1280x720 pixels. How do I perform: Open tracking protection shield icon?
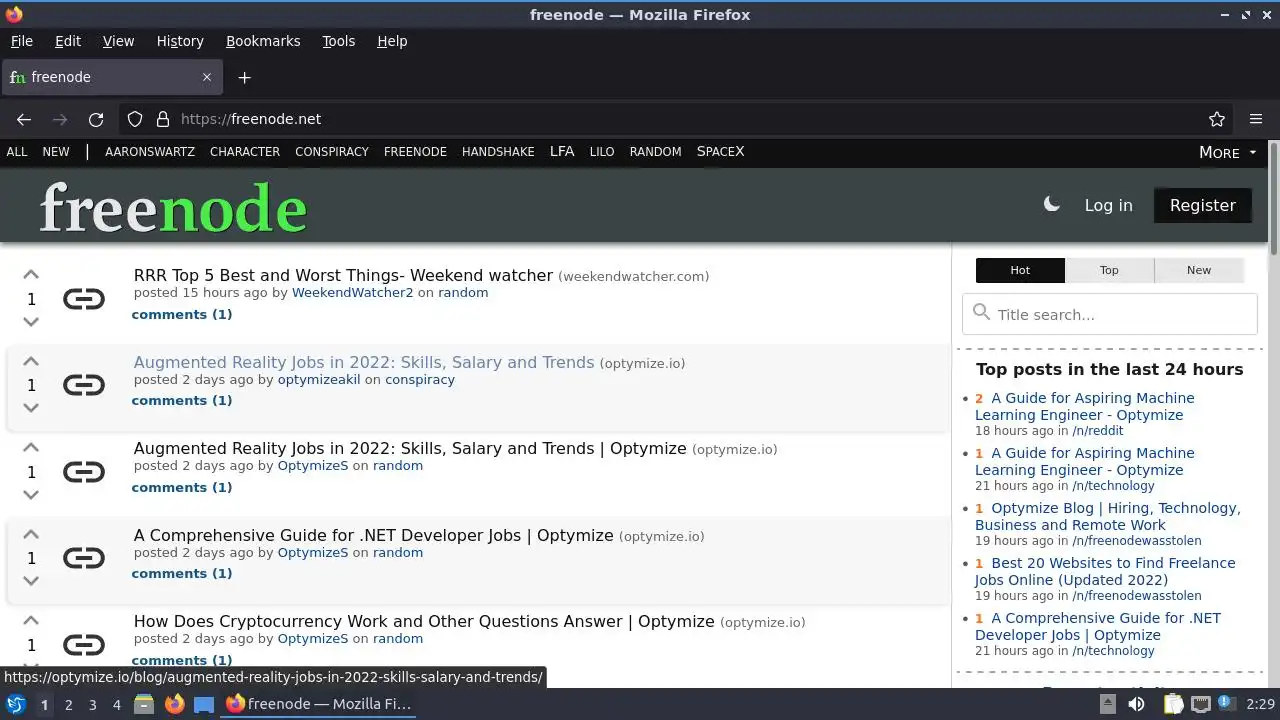click(x=135, y=119)
